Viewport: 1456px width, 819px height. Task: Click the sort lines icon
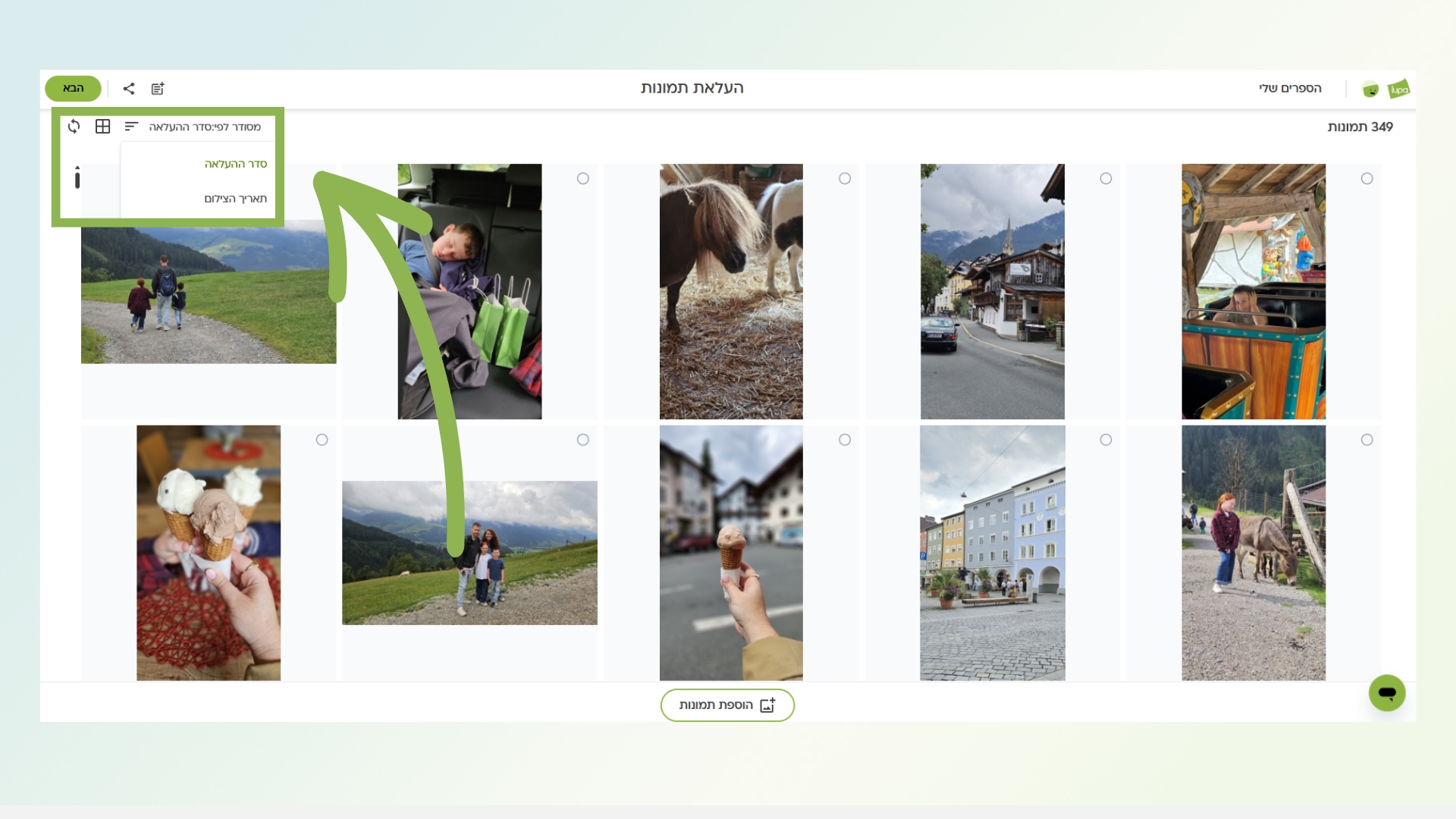[131, 127]
